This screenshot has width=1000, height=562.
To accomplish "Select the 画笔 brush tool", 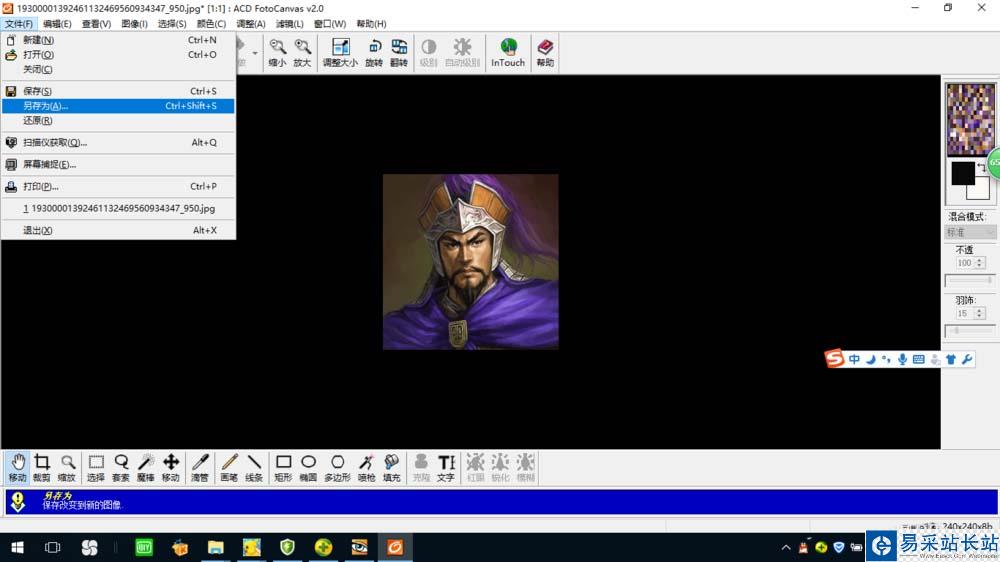I will click(229, 467).
